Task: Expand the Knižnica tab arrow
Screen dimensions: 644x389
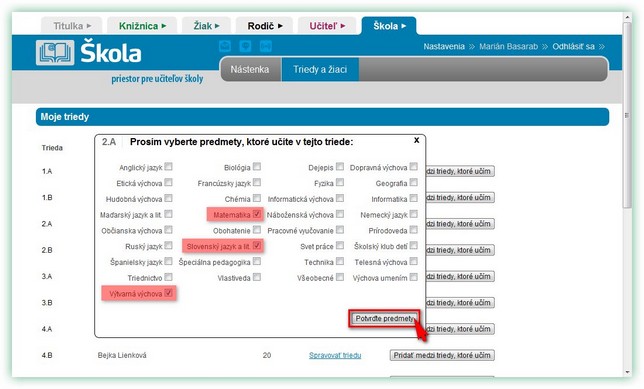Action: coord(164,26)
